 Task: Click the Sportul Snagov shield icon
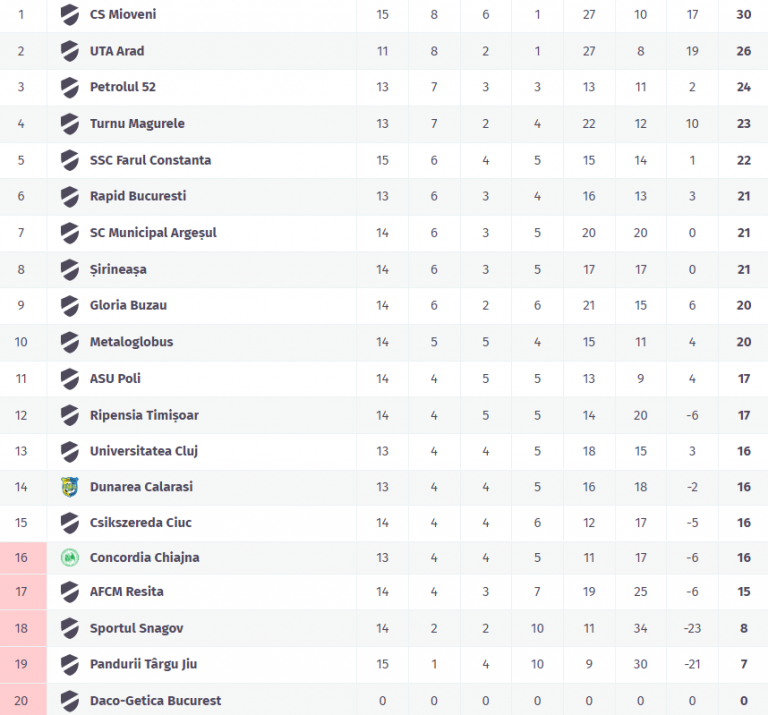pos(69,628)
